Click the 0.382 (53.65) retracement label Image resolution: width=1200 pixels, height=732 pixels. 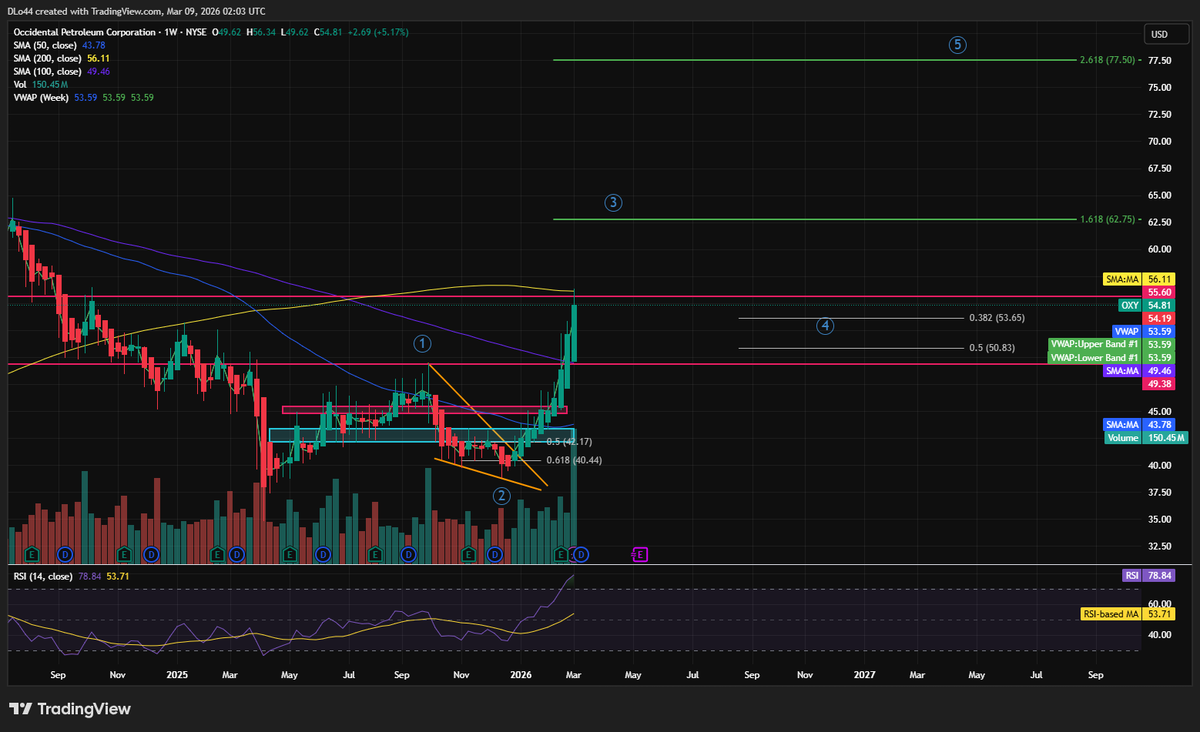tap(997, 318)
